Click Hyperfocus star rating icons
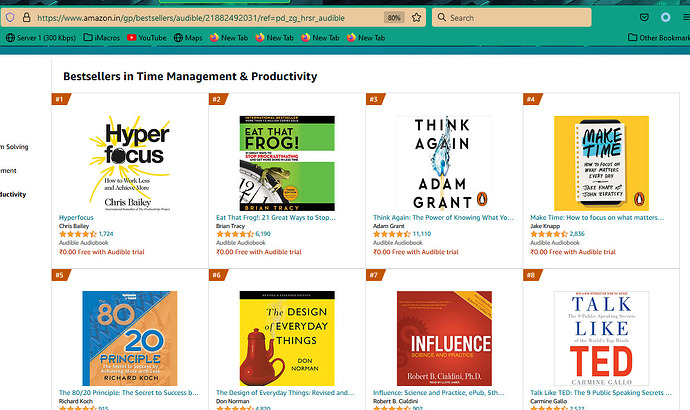690x410 pixels. tap(78, 234)
